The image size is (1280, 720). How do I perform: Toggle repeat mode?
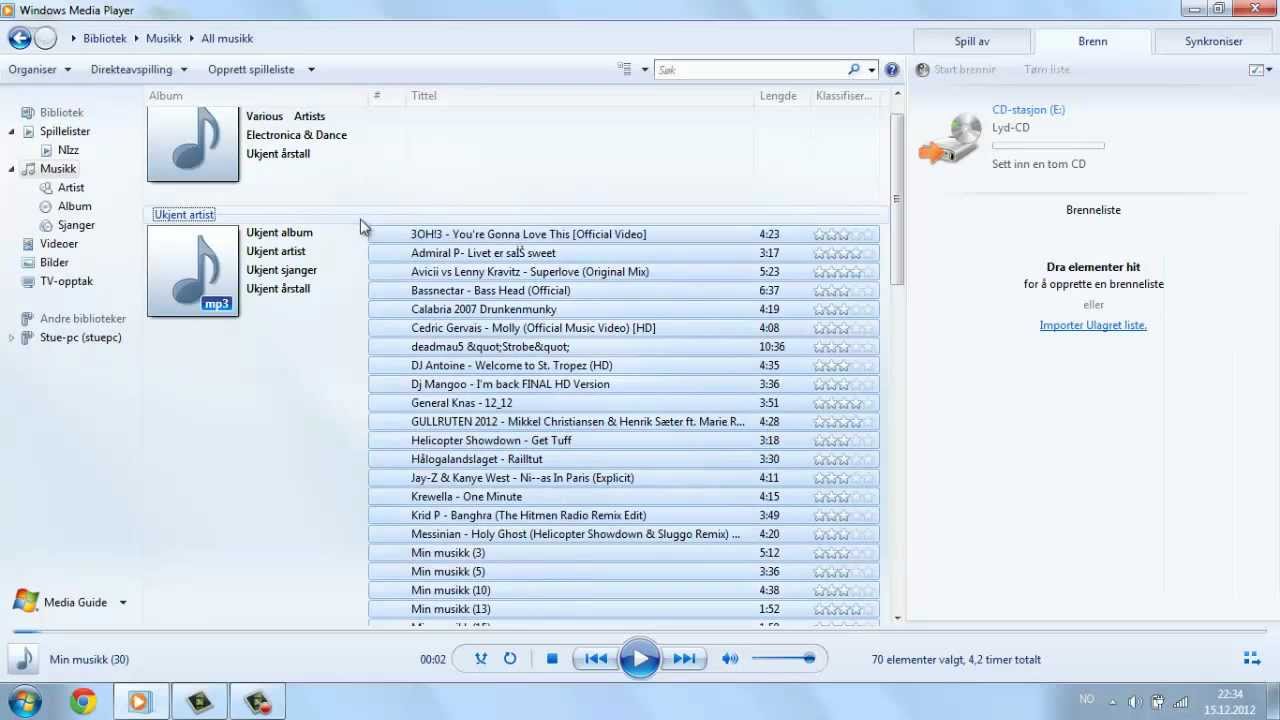tap(510, 659)
